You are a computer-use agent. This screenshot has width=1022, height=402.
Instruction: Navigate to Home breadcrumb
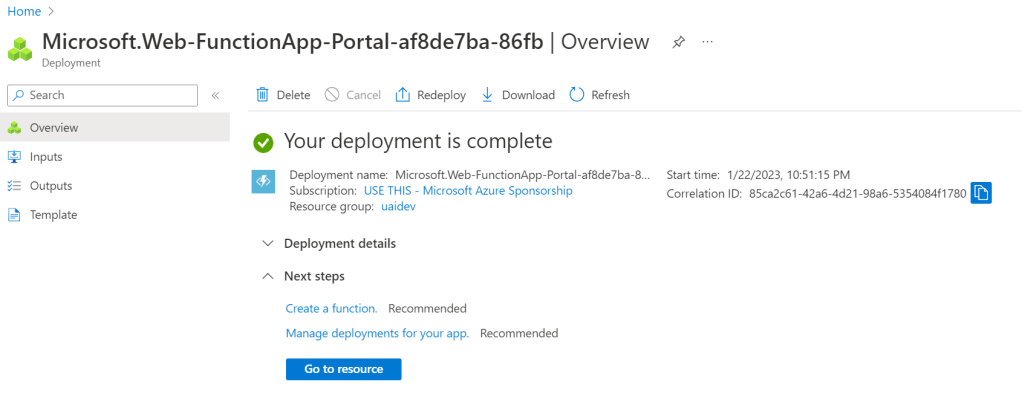24,10
